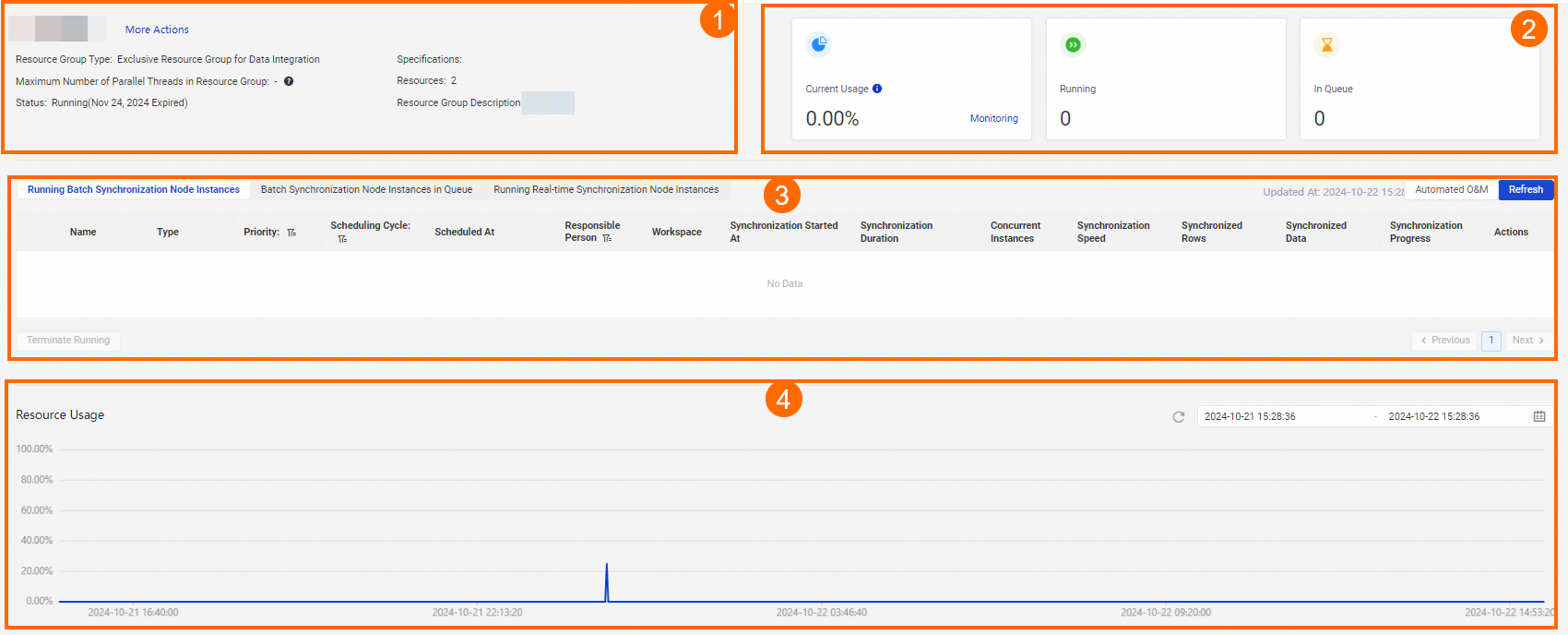Click the info icon beside Current Usage
The height and width of the screenshot is (635, 1568).
[877, 89]
